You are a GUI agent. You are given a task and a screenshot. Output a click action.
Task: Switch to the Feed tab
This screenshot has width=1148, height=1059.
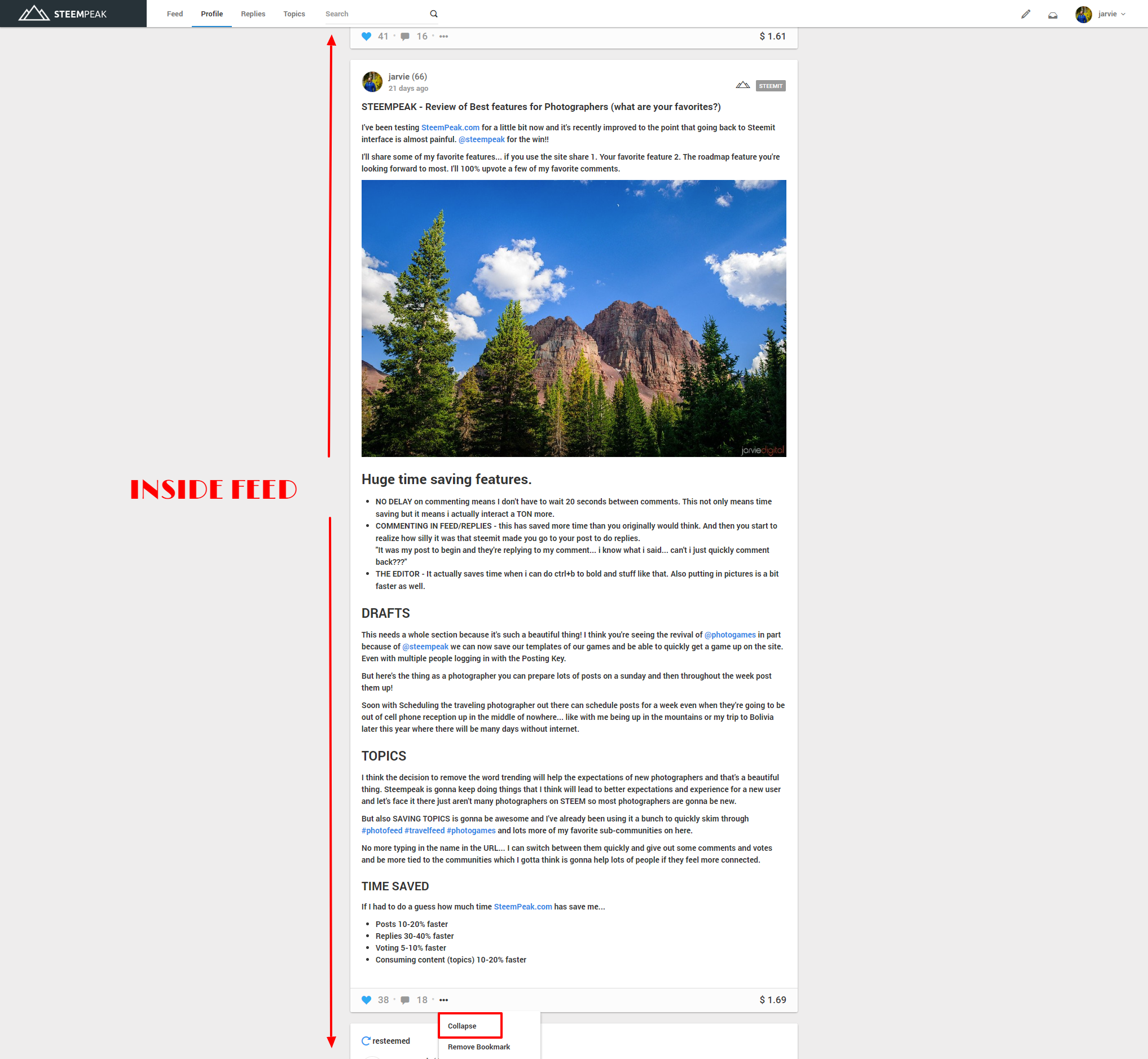click(174, 14)
